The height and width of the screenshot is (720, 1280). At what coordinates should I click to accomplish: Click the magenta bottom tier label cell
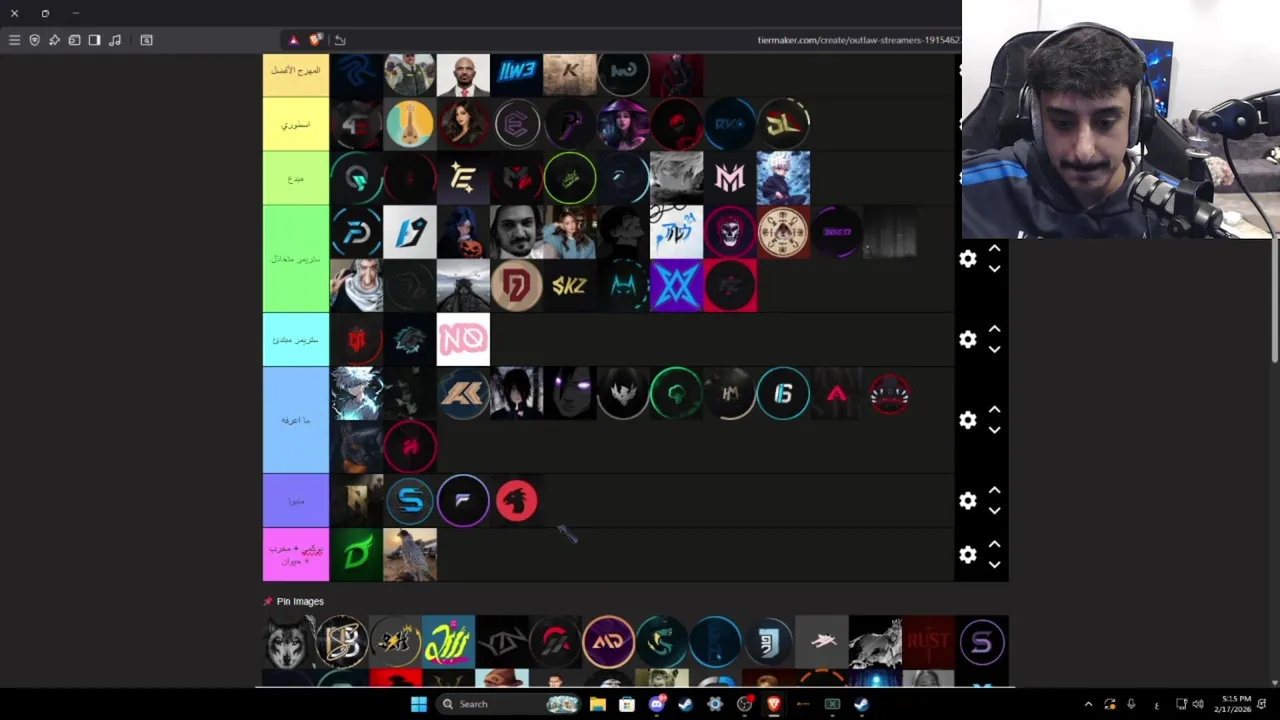click(x=296, y=555)
